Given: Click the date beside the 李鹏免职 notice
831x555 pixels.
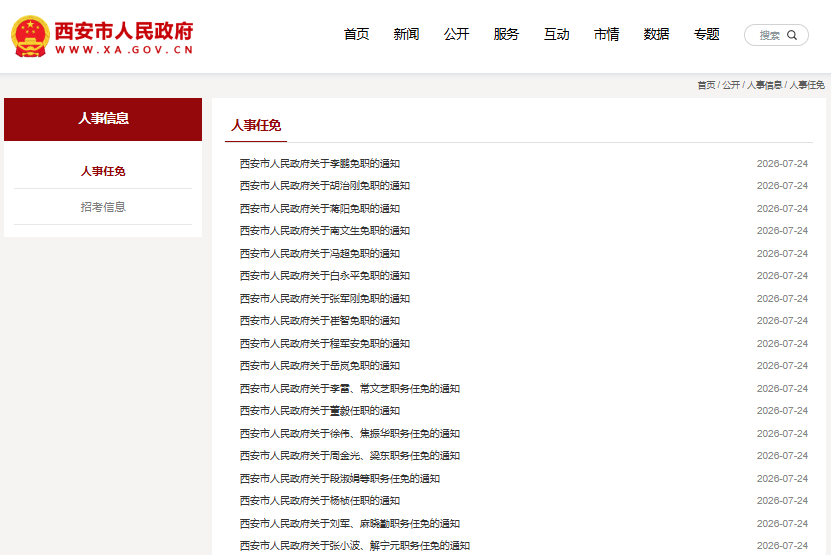Looking at the screenshot, I should (x=782, y=164).
